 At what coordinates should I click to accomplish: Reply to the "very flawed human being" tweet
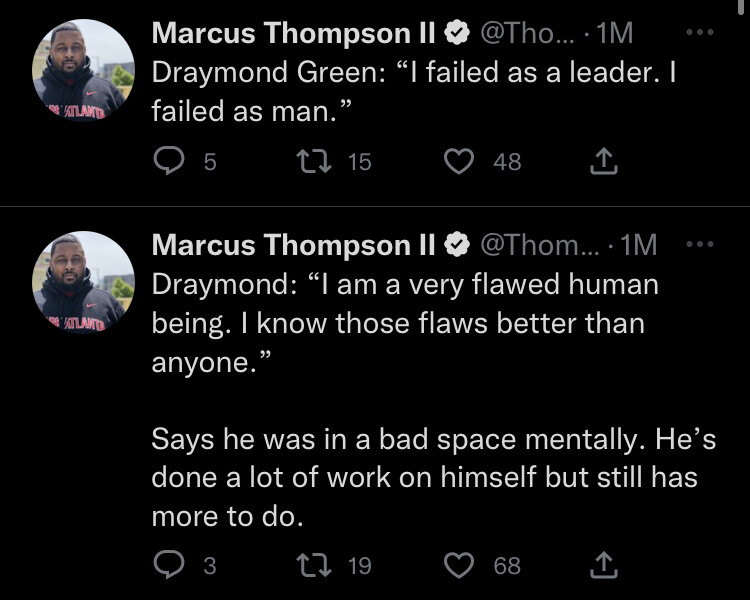coord(169,565)
